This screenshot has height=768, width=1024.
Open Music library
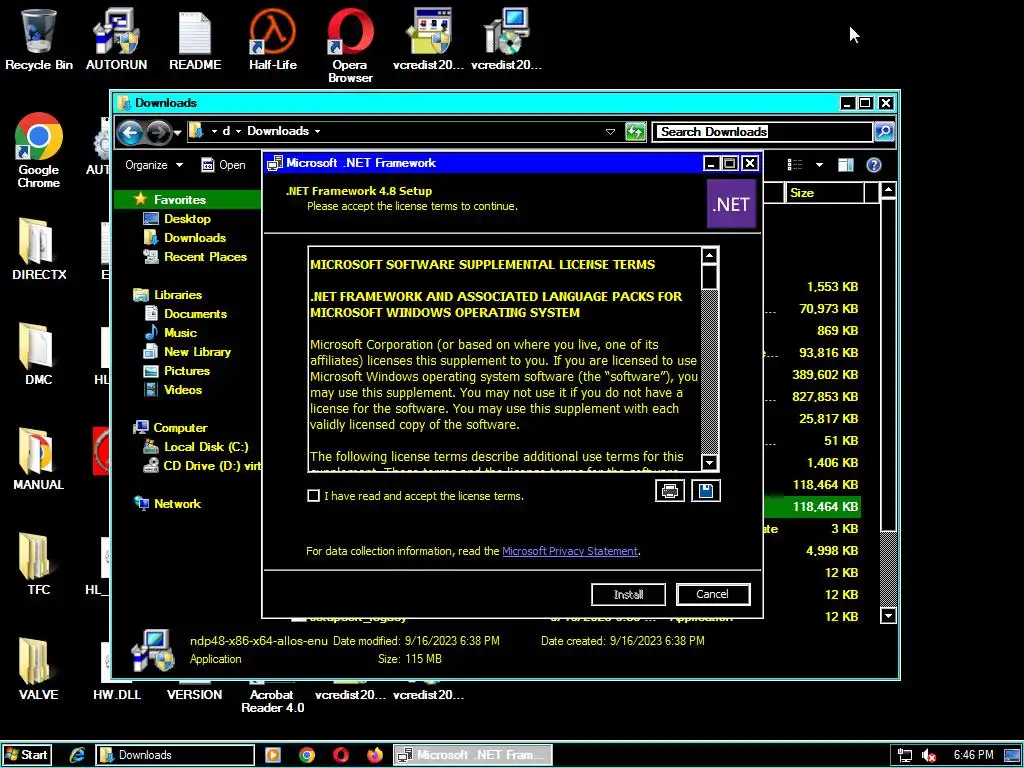[x=180, y=332]
